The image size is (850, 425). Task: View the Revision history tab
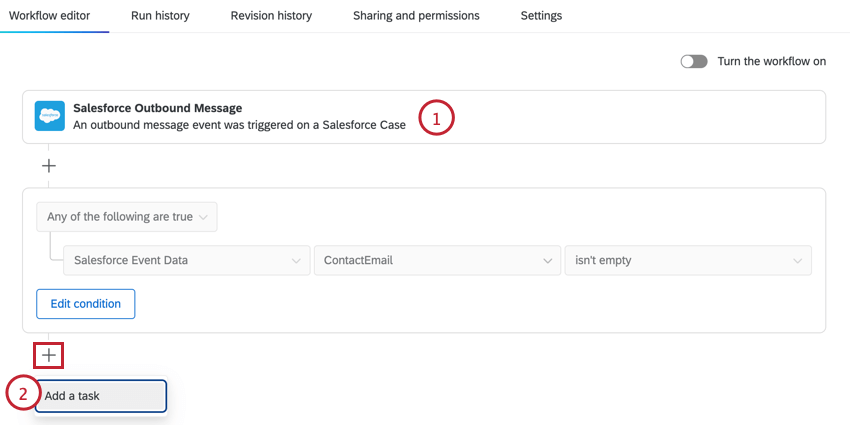[271, 16]
